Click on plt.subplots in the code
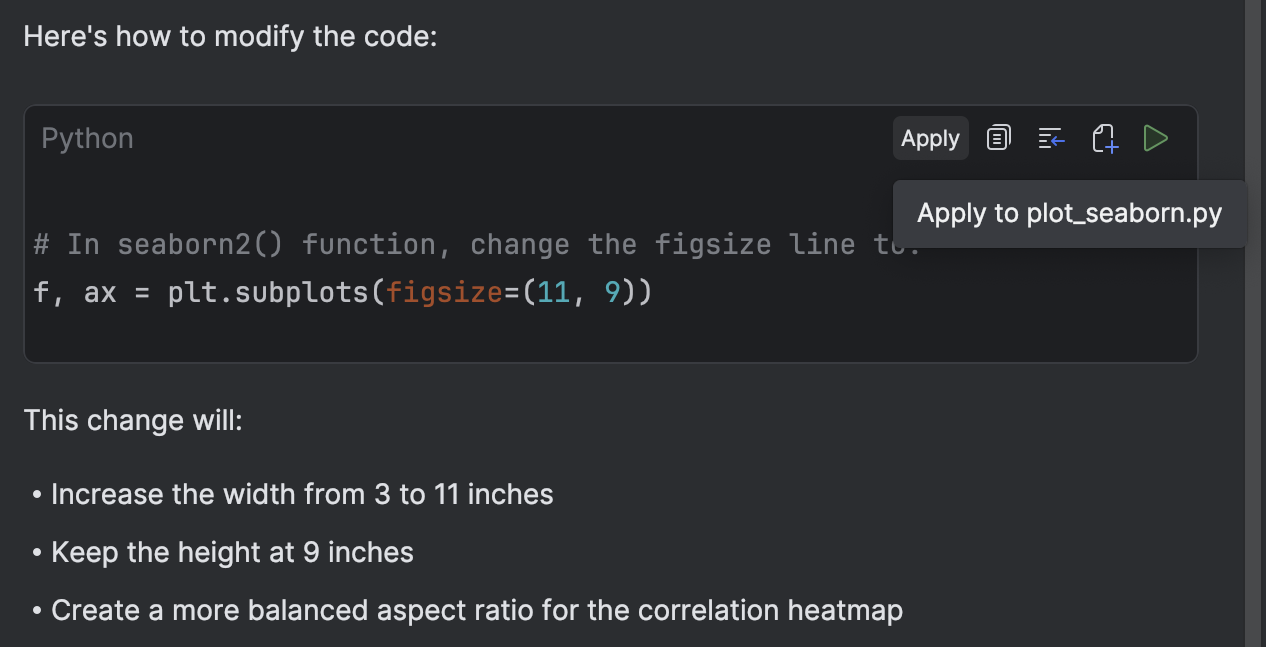This screenshot has height=647, width=1266. coord(268,293)
